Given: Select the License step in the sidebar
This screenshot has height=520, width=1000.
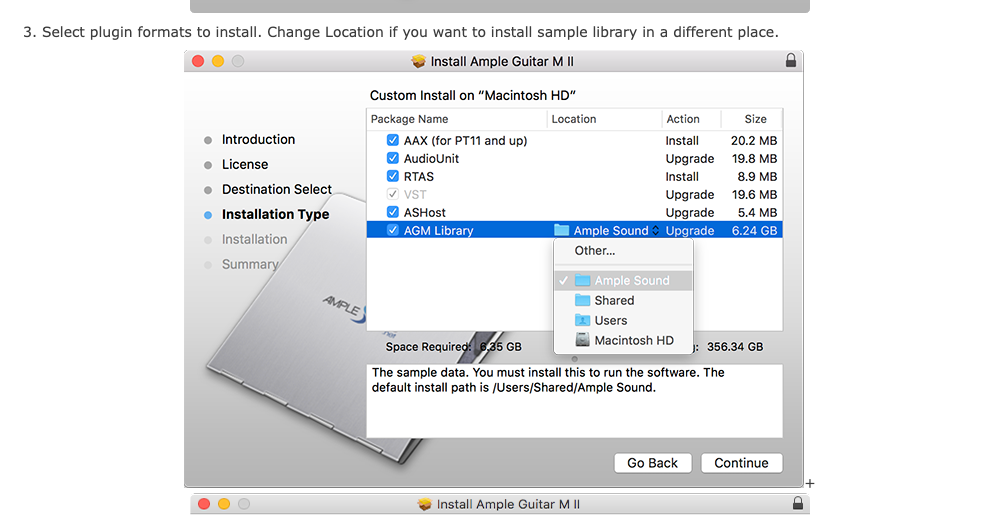Looking at the screenshot, I should point(245,165).
